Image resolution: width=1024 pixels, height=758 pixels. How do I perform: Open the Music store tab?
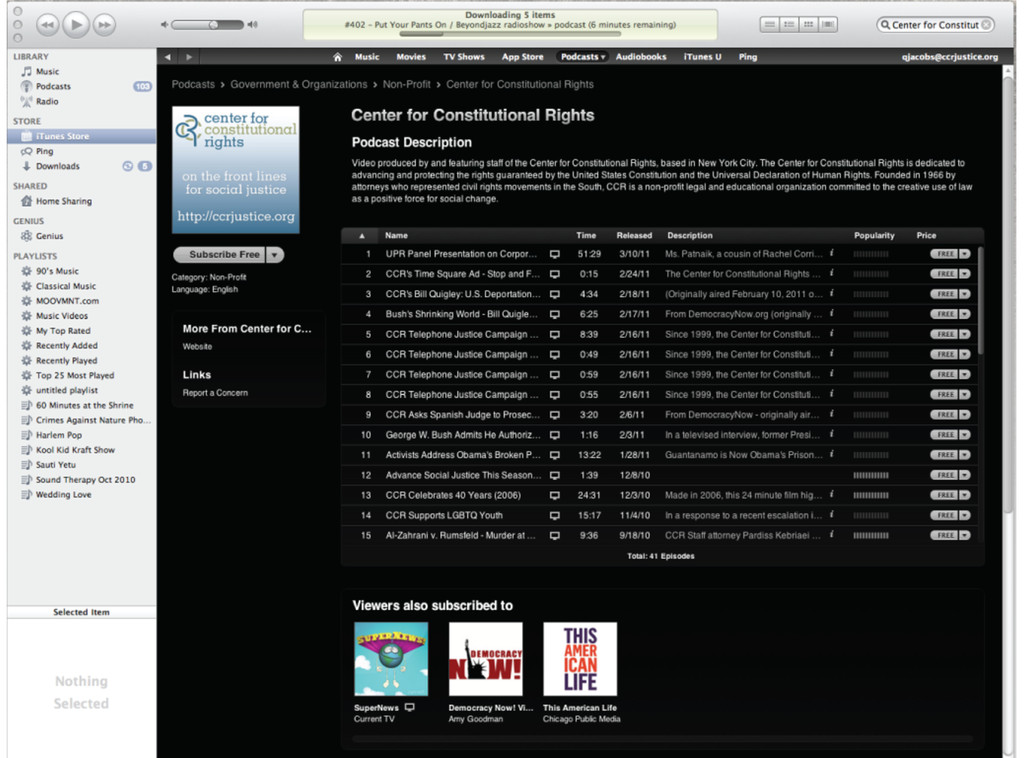(367, 57)
